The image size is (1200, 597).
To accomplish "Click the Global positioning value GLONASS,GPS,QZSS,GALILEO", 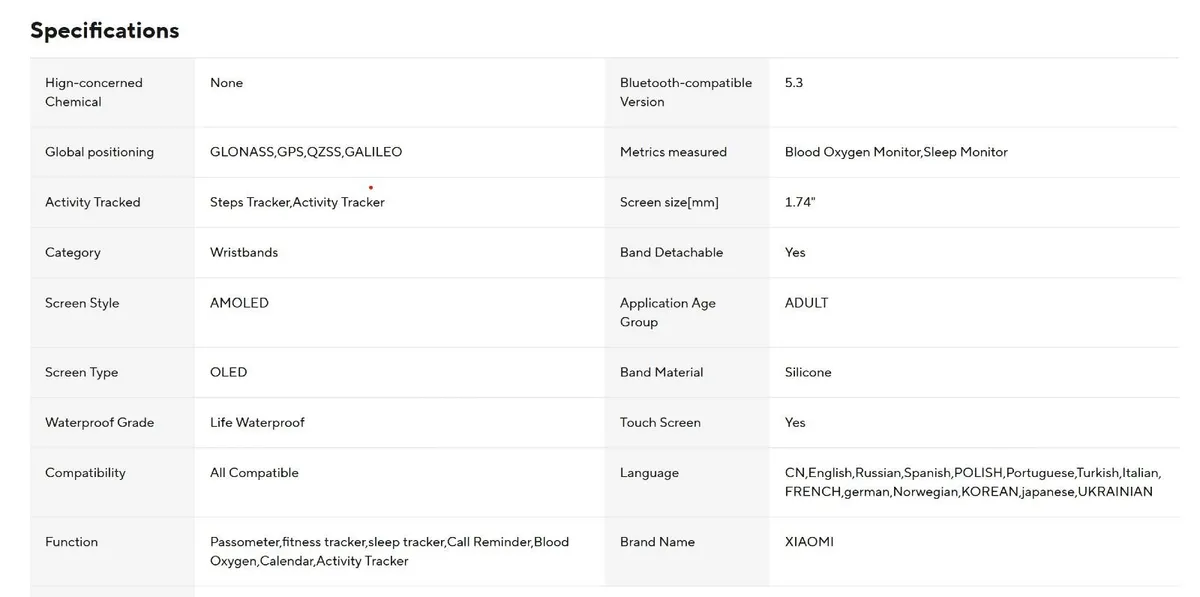I will [306, 152].
